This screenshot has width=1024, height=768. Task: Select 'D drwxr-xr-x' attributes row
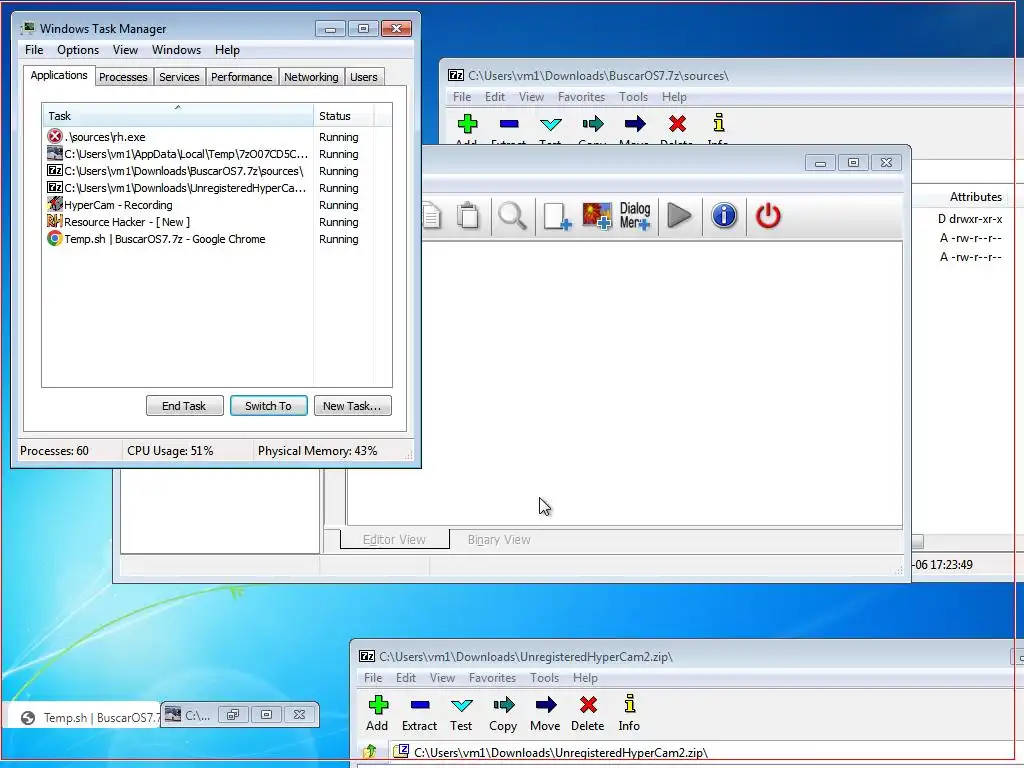click(970, 219)
